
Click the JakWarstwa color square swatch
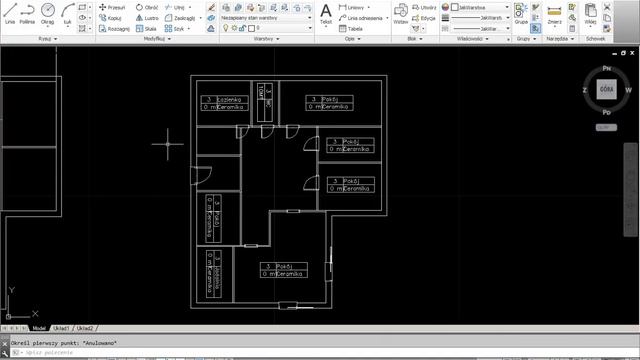coord(454,7)
